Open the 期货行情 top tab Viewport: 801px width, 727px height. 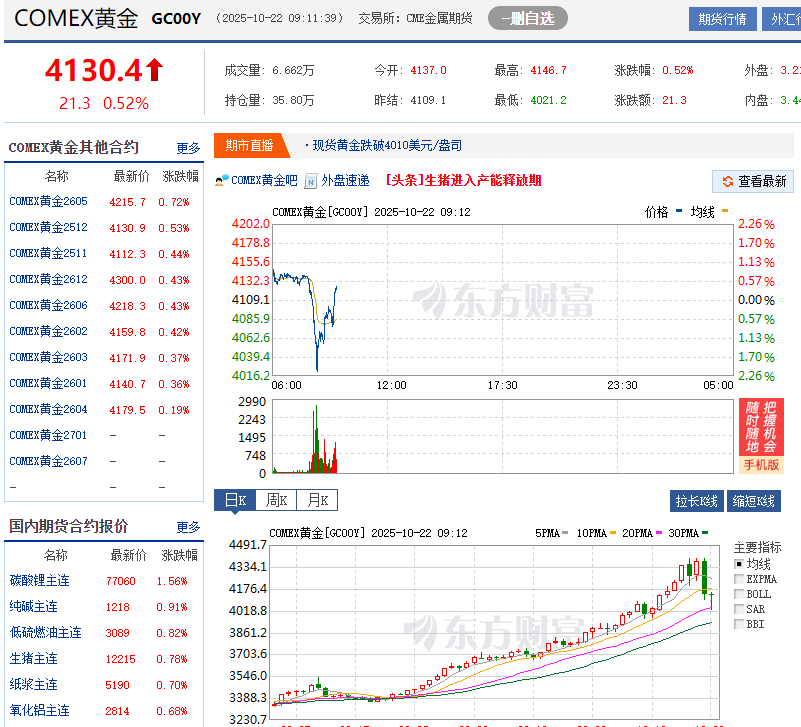722,19
